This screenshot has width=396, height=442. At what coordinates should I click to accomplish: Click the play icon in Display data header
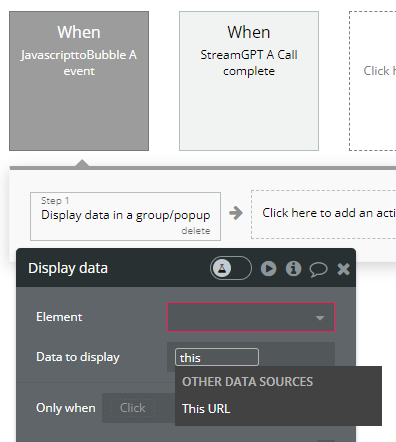tap(268, 268)
